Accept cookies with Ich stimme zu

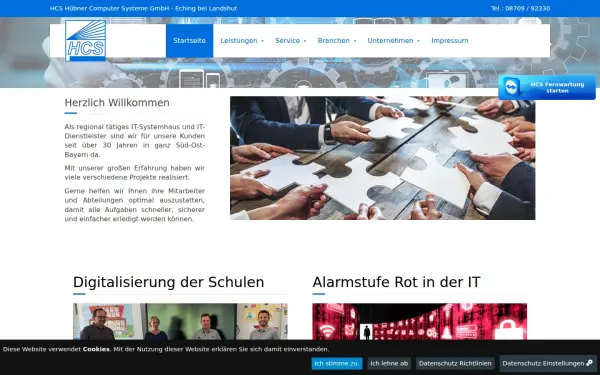pos(337,363)
